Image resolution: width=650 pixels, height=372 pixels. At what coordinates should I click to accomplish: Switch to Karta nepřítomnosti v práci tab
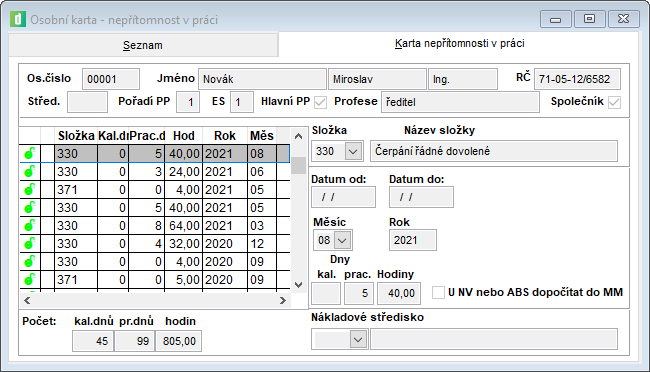[459, 43]
